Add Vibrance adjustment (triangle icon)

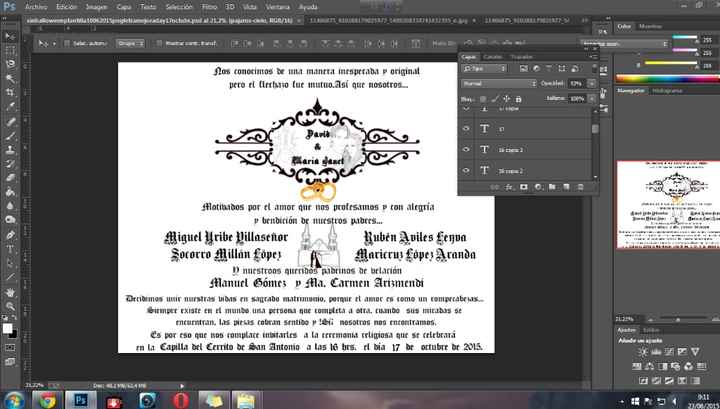(695, 352)
